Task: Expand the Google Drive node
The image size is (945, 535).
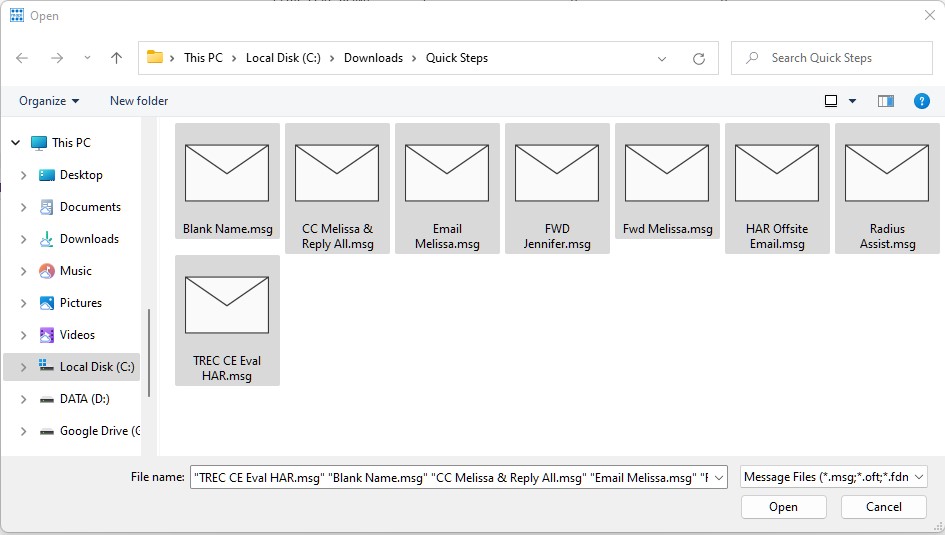Action: click(x=24, y=431)
